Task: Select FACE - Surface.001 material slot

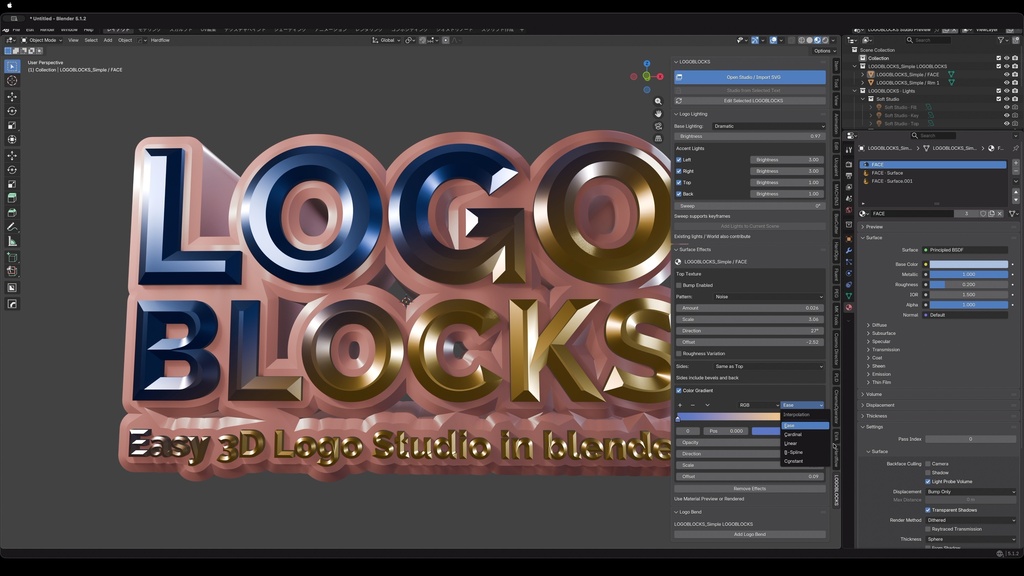Action: click(933, 181)
